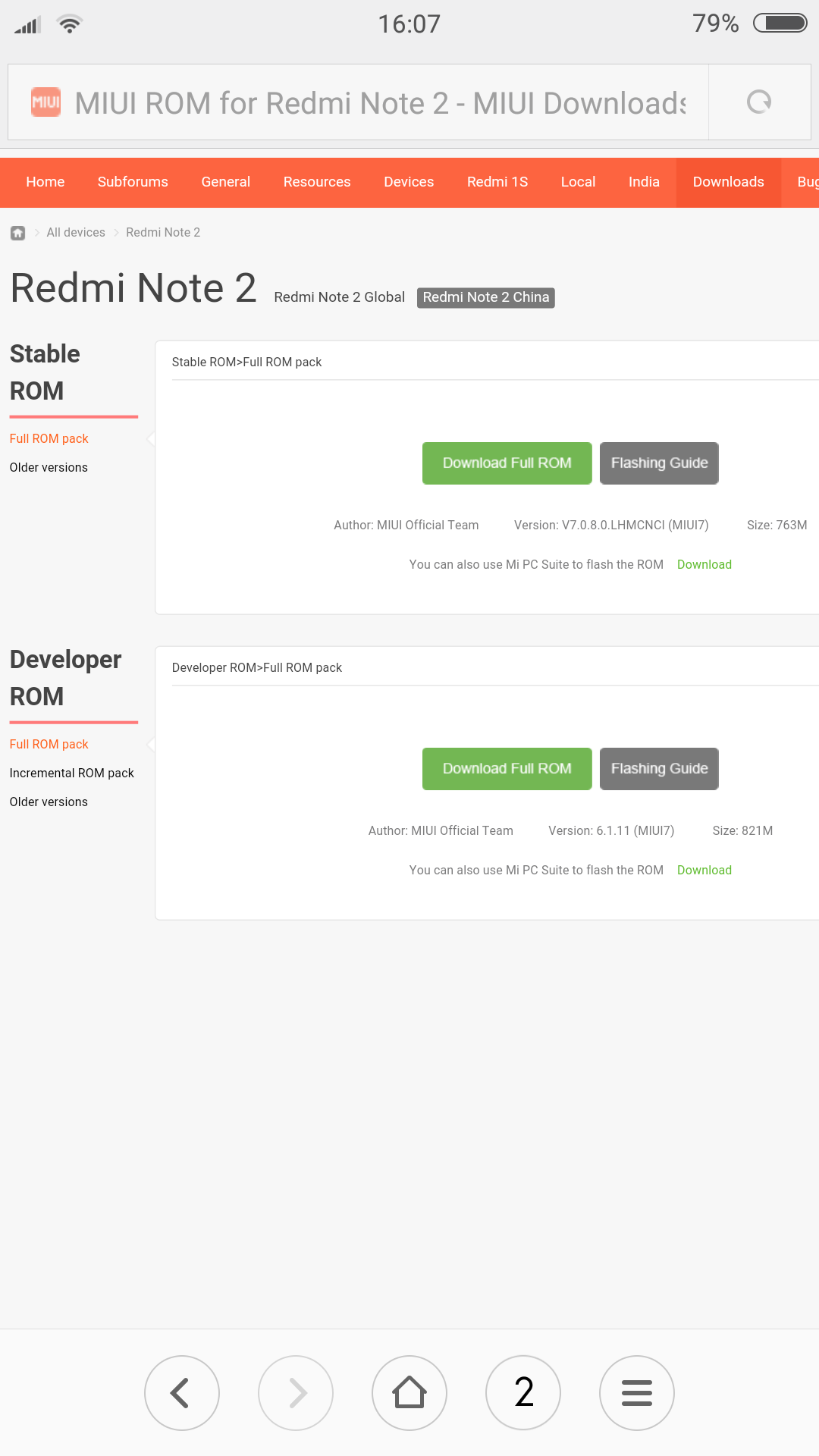Tap the MIUI favicon in address bar
Image resolution: width=819 pixels, height=1456 pixels.
(45, 102)
